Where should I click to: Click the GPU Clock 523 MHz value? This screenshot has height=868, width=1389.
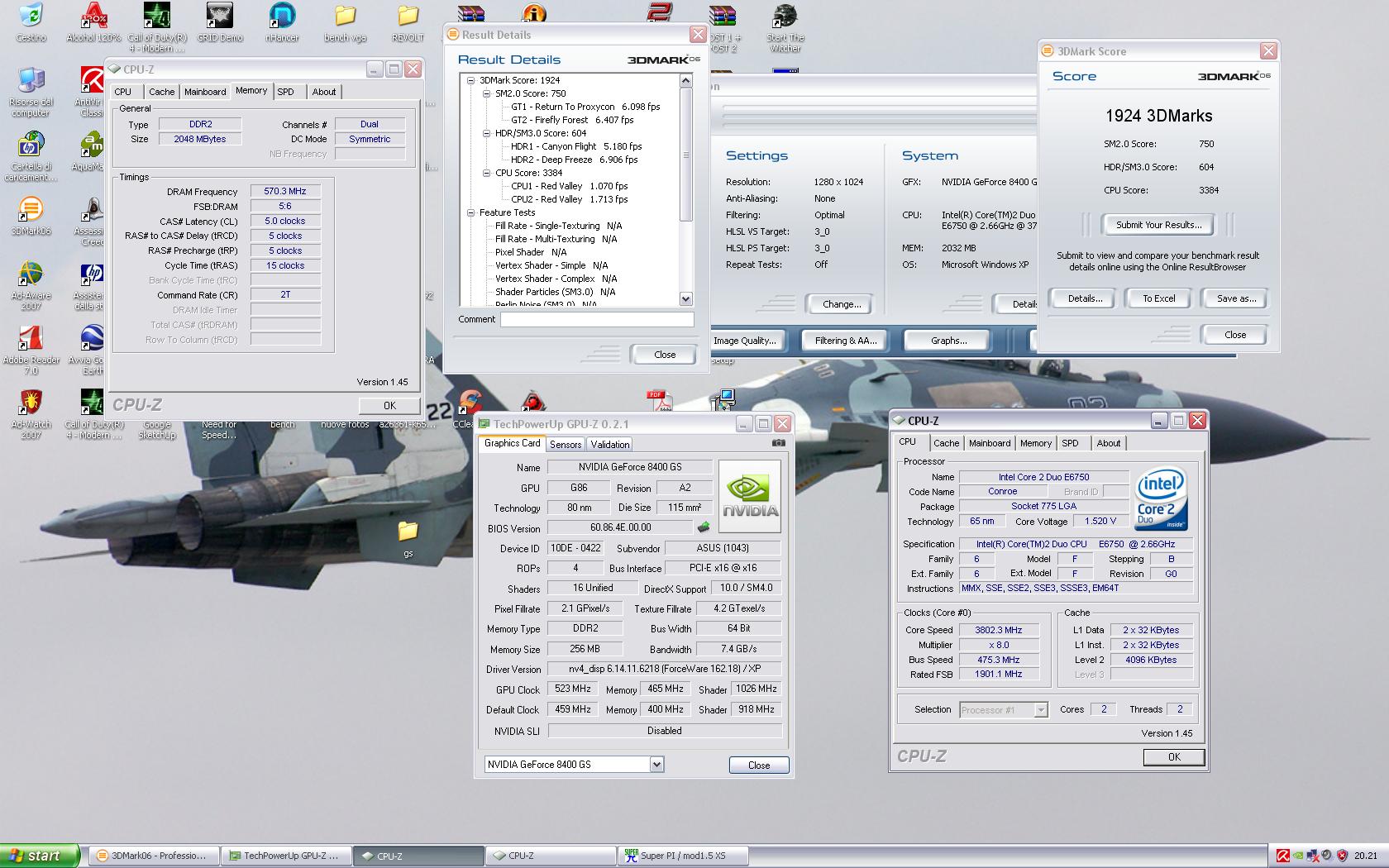tap(573, 689)
